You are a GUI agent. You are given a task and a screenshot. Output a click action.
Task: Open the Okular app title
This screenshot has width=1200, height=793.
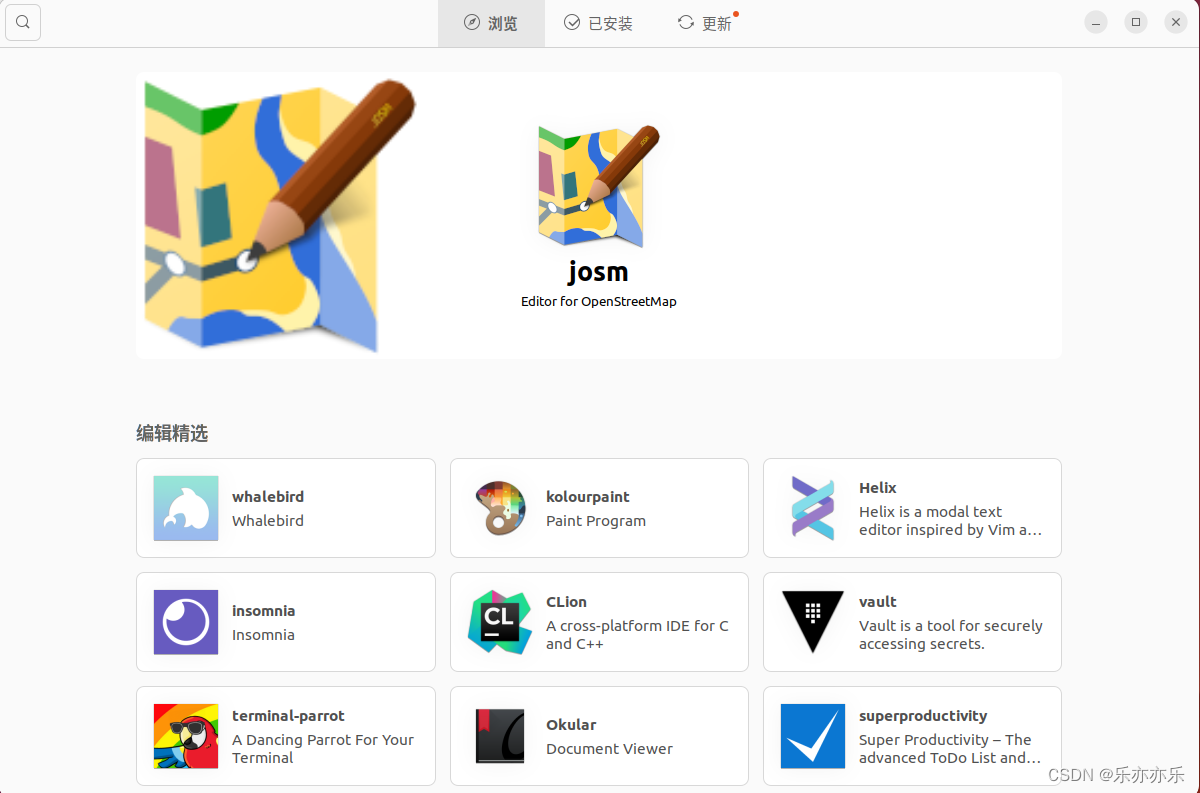point(571,725)
